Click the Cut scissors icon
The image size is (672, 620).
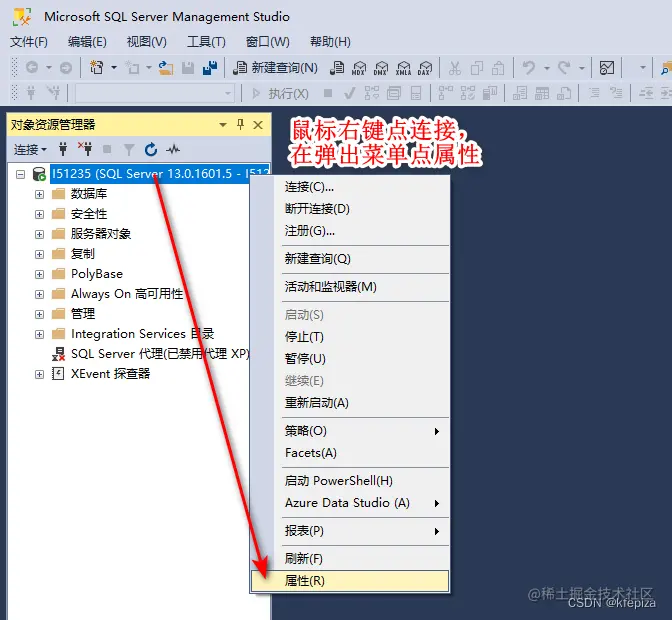click(x=455, y=68)
